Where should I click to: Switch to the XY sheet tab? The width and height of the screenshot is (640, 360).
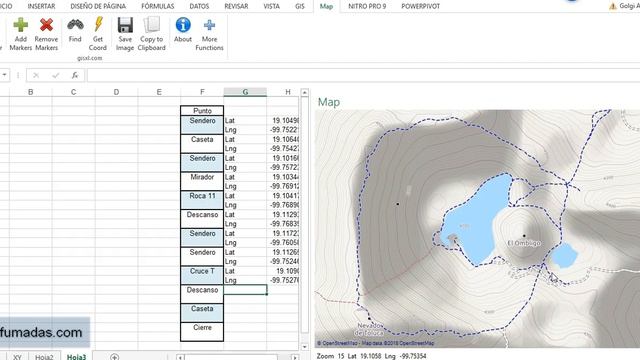click(x=17, y=357)
